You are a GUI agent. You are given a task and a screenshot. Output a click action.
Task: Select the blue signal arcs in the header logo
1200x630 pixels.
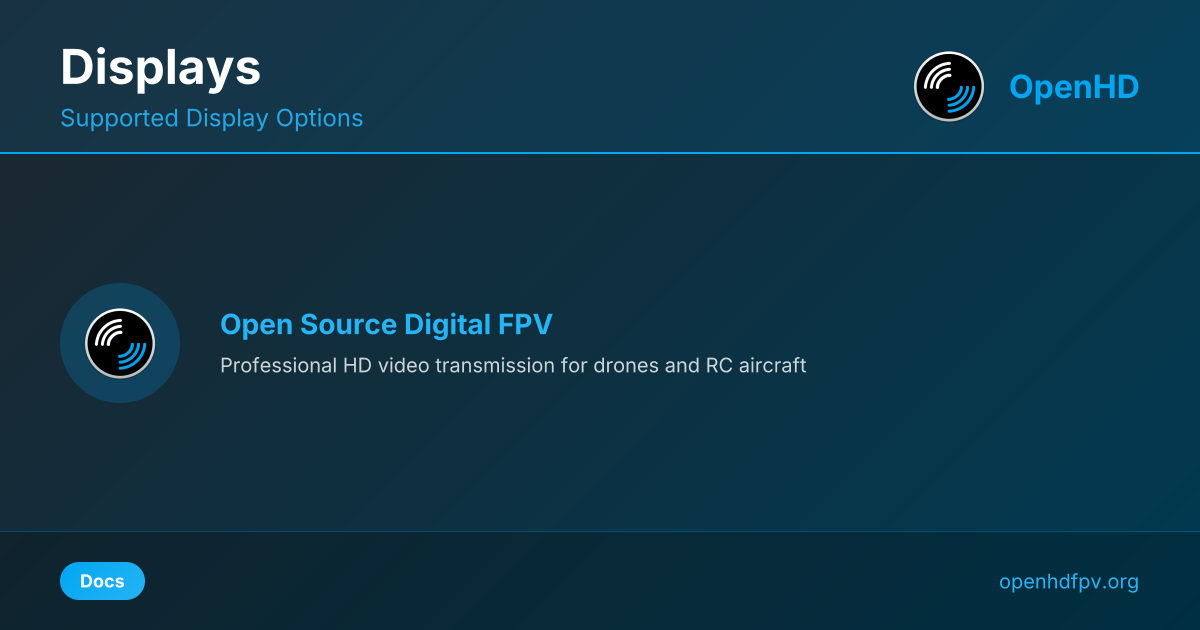961,99
